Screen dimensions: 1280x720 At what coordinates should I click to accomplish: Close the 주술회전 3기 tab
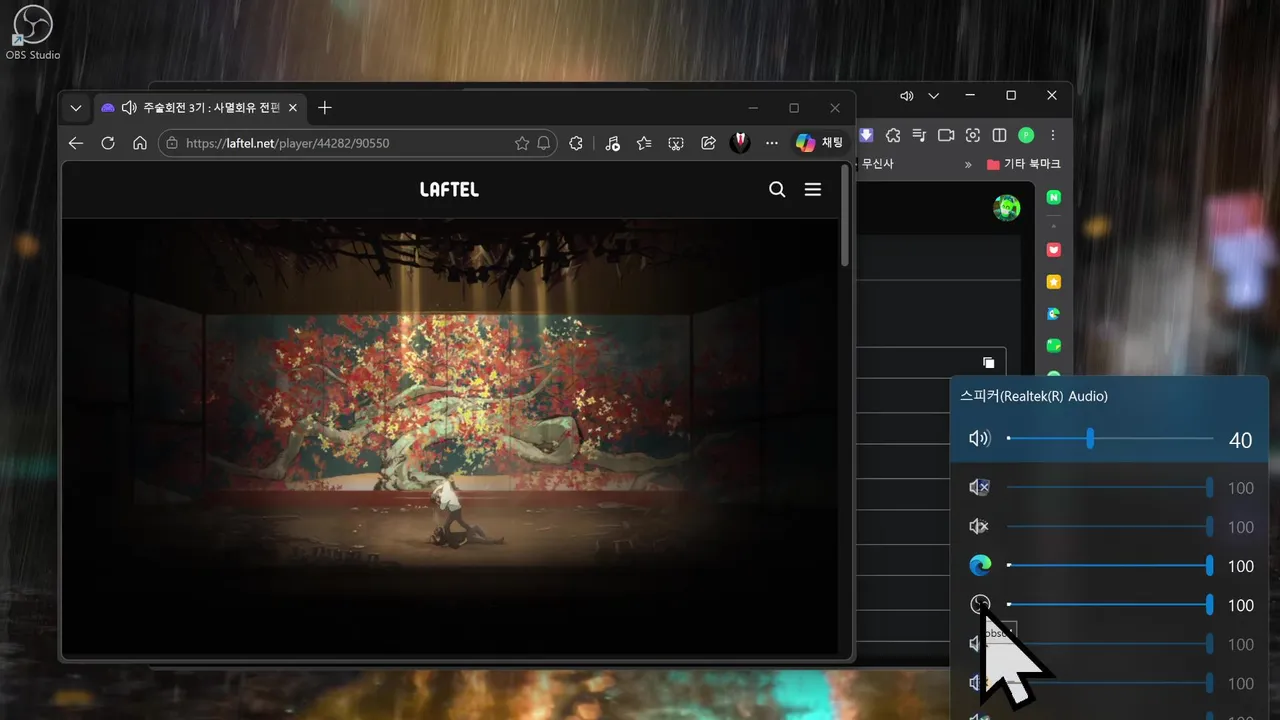tap(293, 108)
